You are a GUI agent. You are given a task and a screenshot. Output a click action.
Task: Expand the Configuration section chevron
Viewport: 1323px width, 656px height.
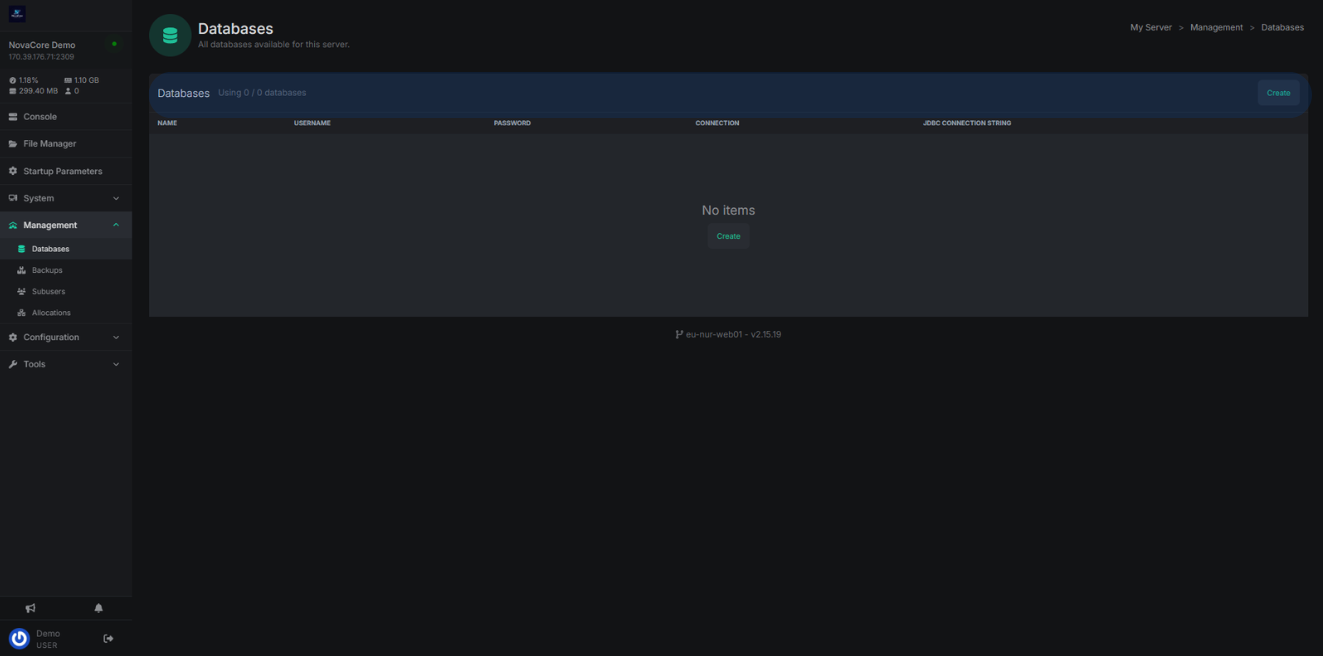pyautogui.click(x=116, y=337)
